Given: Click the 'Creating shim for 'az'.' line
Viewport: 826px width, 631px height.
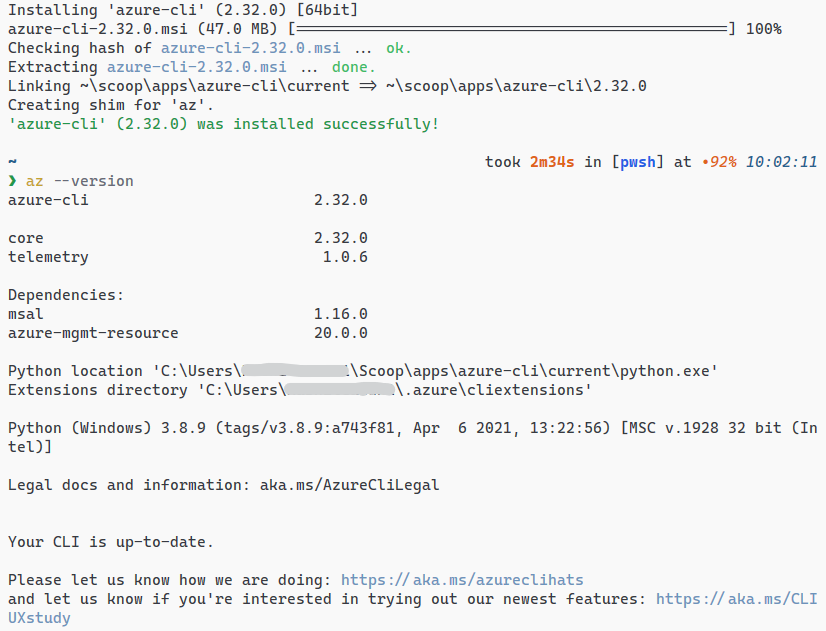Looking at the screenshot, I should pos(111,105).
